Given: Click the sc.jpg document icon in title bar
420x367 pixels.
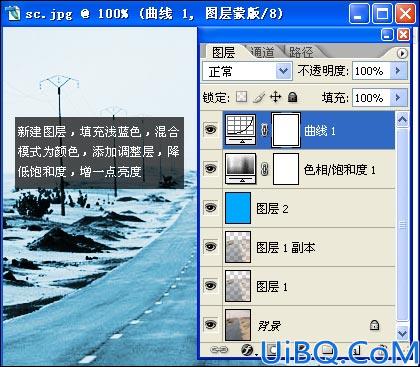Looking at the screenshot, I should [13, 14].
